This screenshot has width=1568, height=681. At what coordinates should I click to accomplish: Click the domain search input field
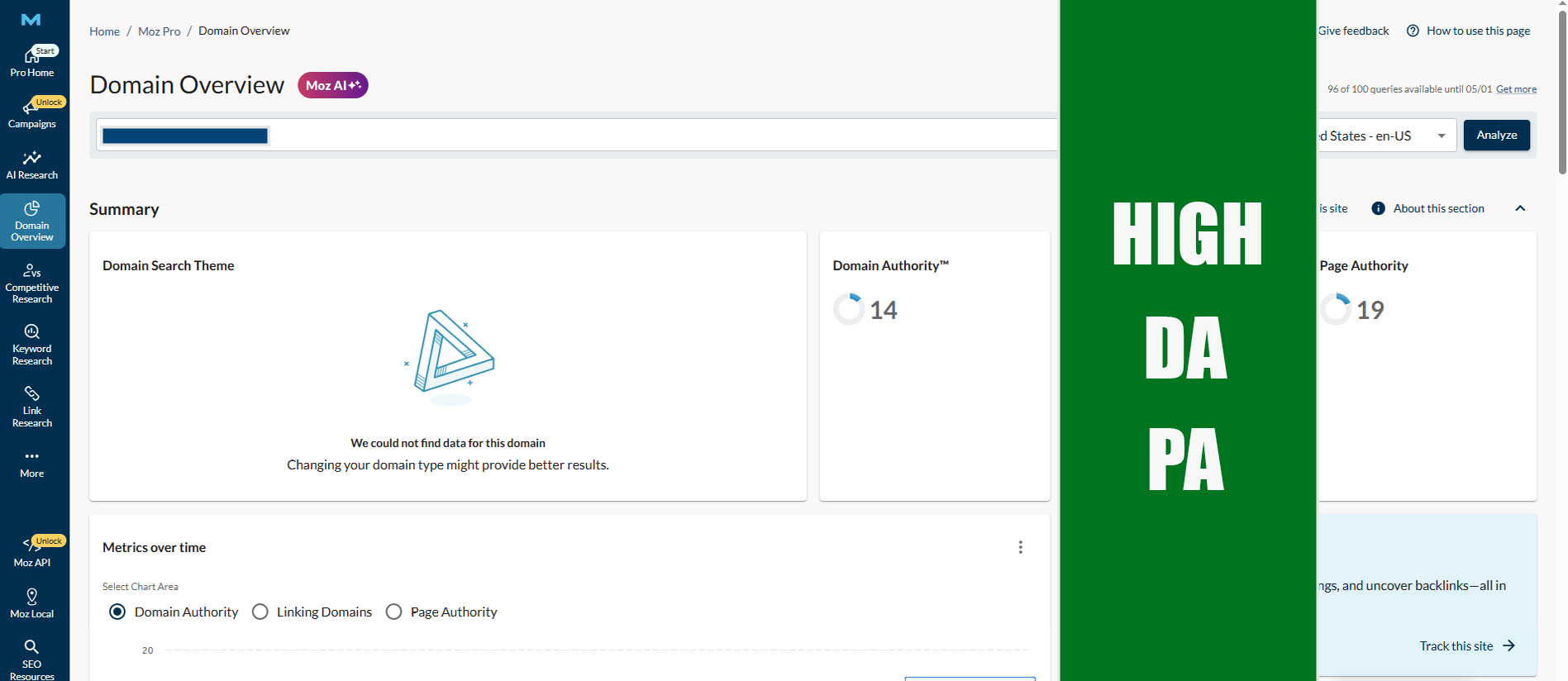point(576,135)
